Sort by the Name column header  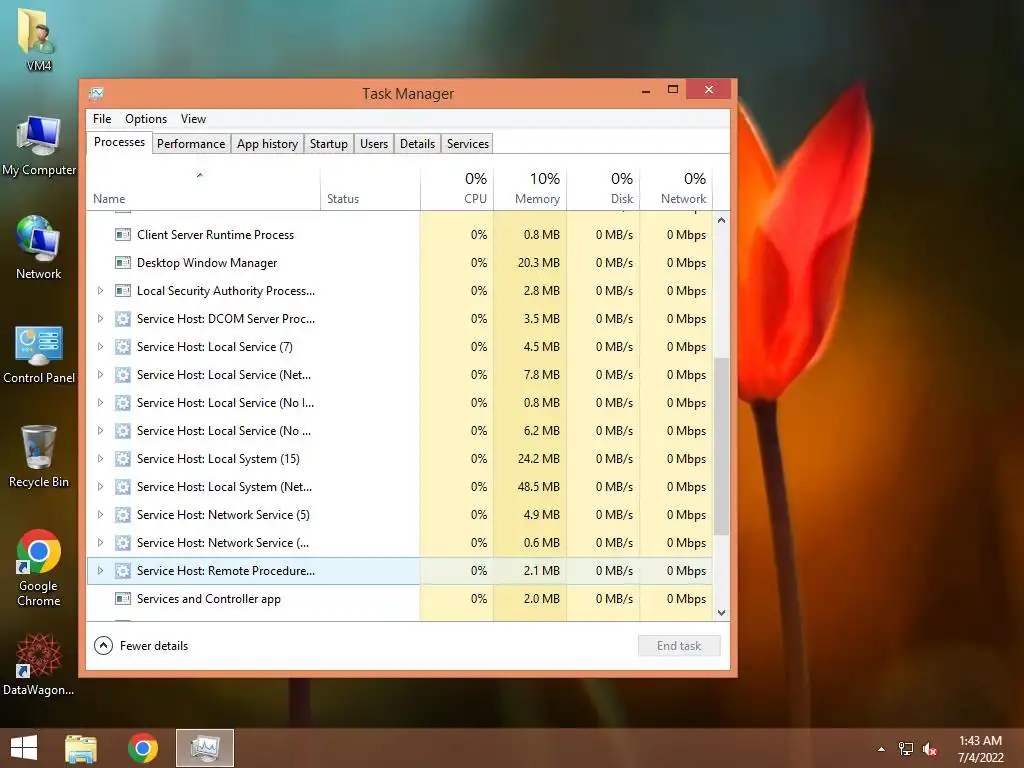[203, 189]
